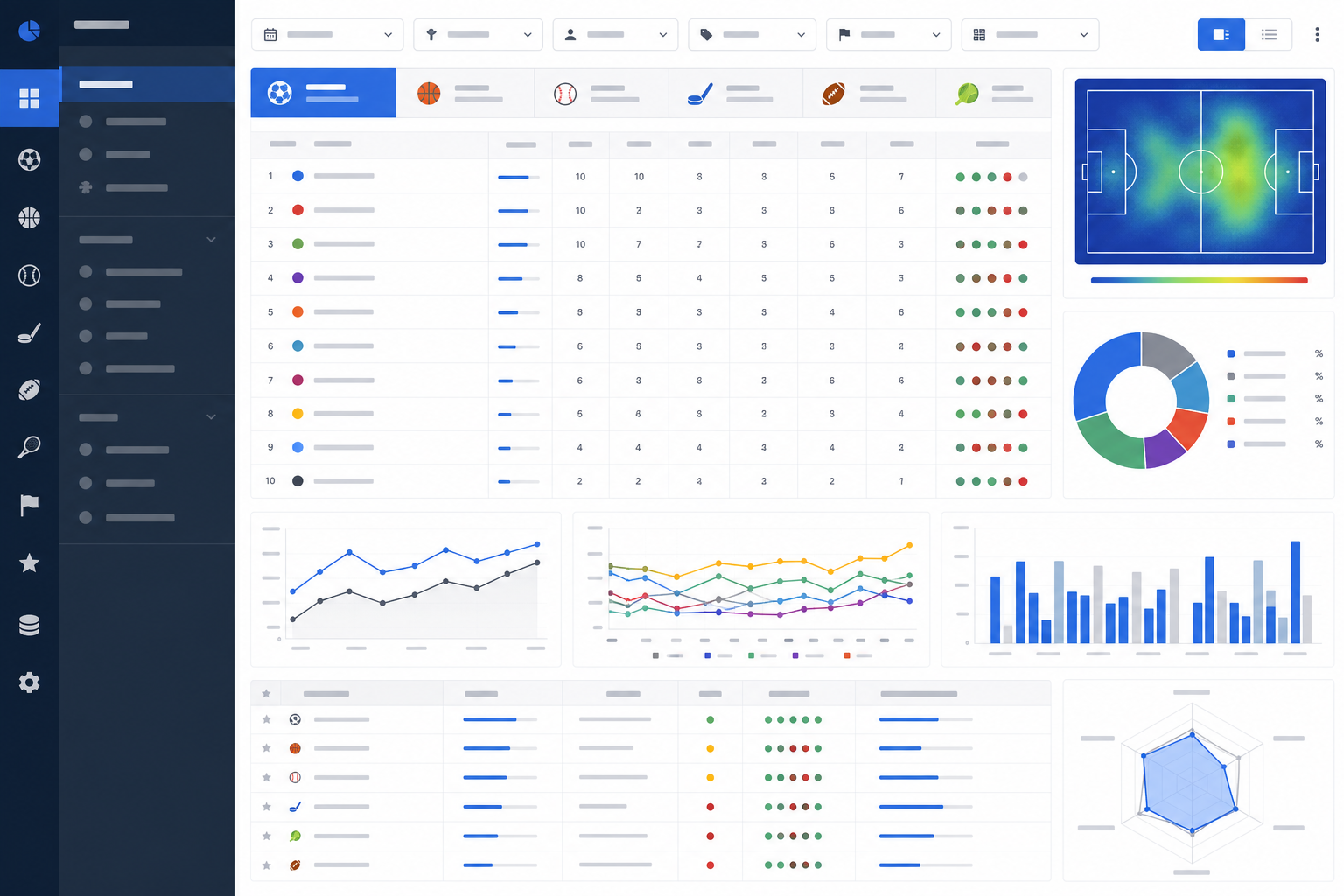
Task: Switch to the blue card layout view
Action: (x=1221, y=34)
